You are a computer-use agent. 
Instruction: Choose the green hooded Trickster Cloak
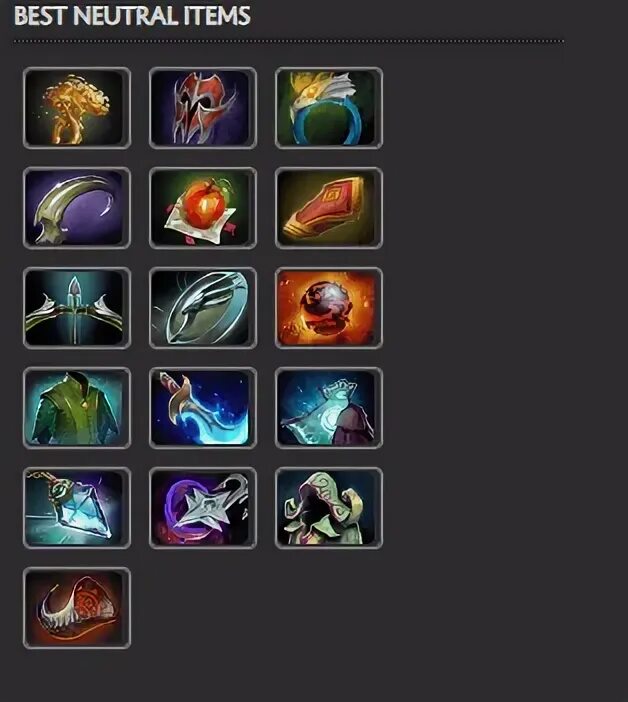coord(329,508)
